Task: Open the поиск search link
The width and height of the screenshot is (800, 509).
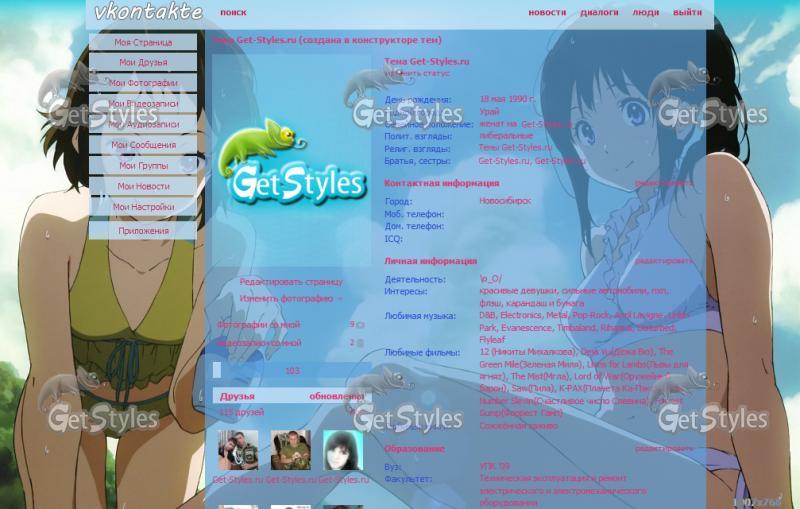Action: [233, 12]
